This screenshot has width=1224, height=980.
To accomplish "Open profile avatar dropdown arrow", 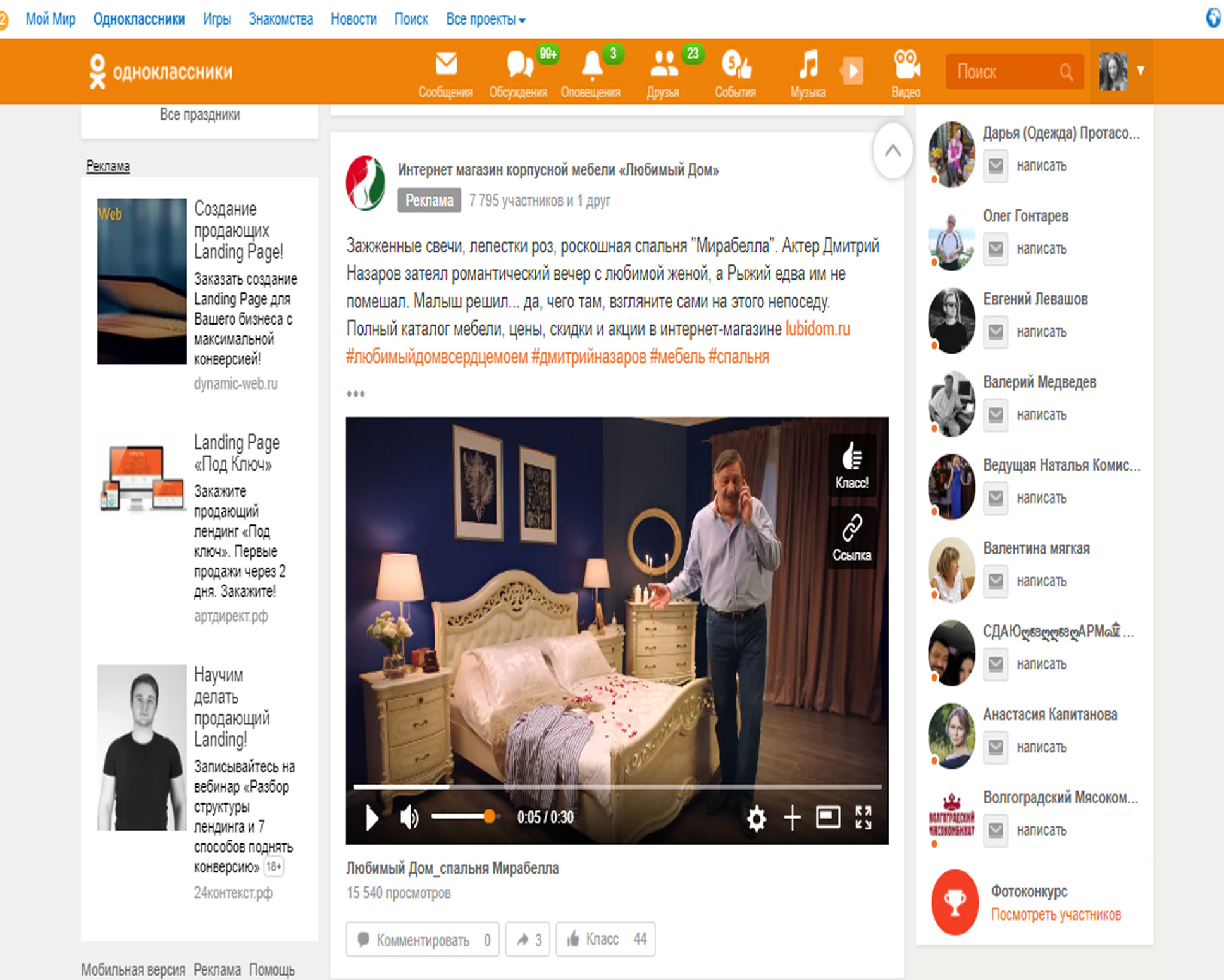I will (1141, 70).
